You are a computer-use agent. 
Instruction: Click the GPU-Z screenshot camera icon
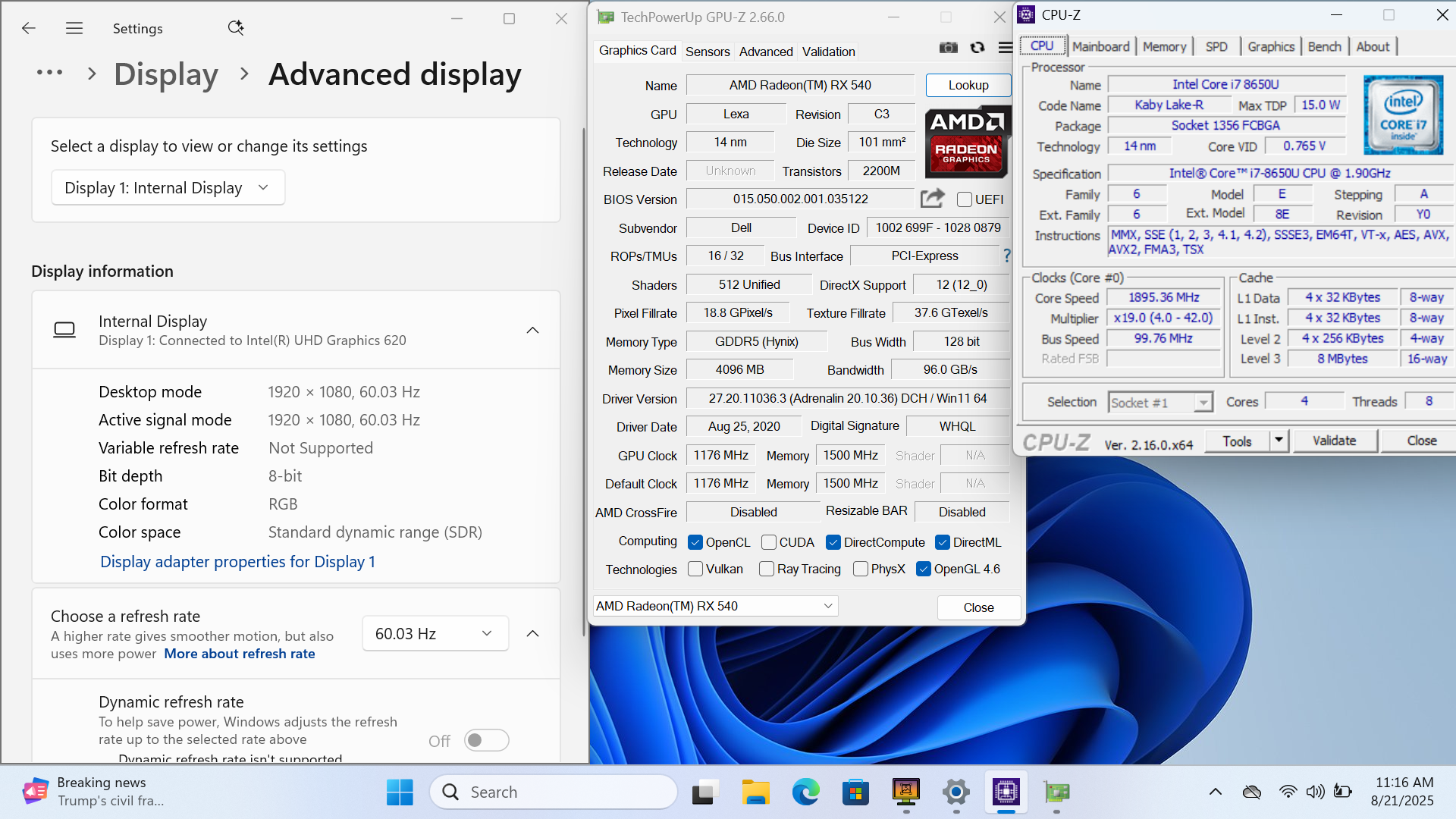948,48
